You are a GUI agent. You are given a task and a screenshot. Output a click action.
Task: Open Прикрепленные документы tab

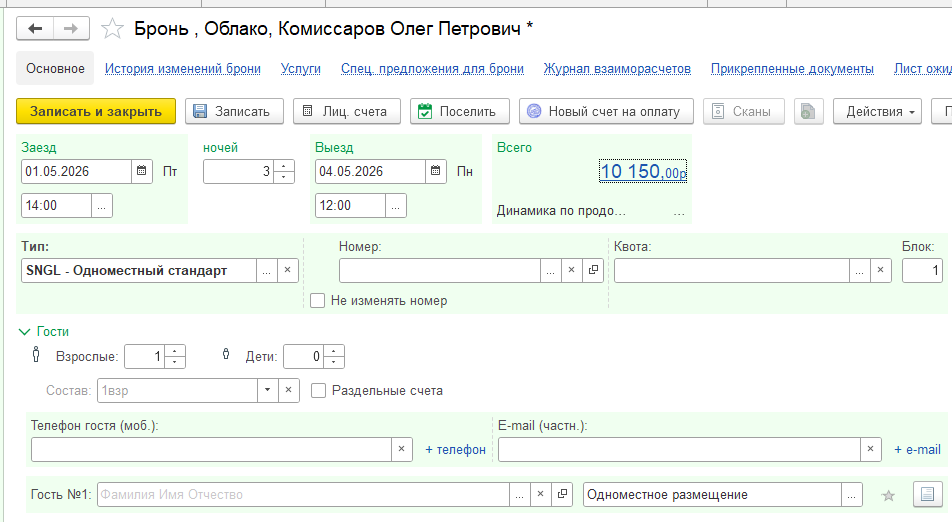tap(792, 69)
